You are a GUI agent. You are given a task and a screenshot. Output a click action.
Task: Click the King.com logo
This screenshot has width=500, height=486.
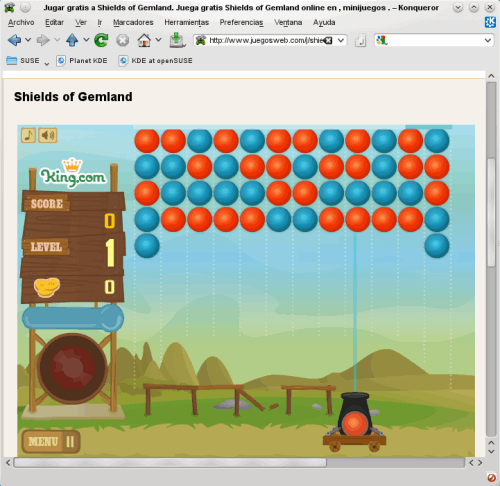pos(73,175)
